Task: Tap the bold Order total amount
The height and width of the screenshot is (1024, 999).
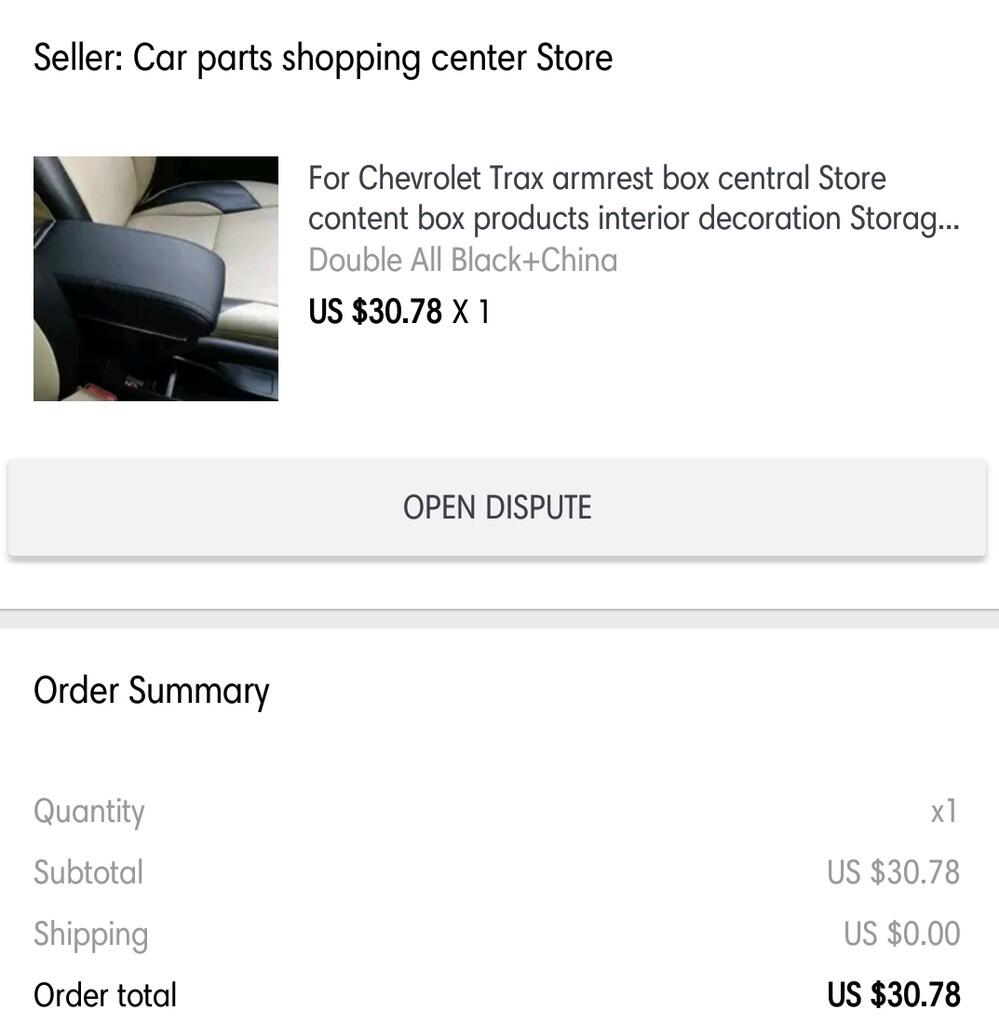Action: click(x=893, y=995)
